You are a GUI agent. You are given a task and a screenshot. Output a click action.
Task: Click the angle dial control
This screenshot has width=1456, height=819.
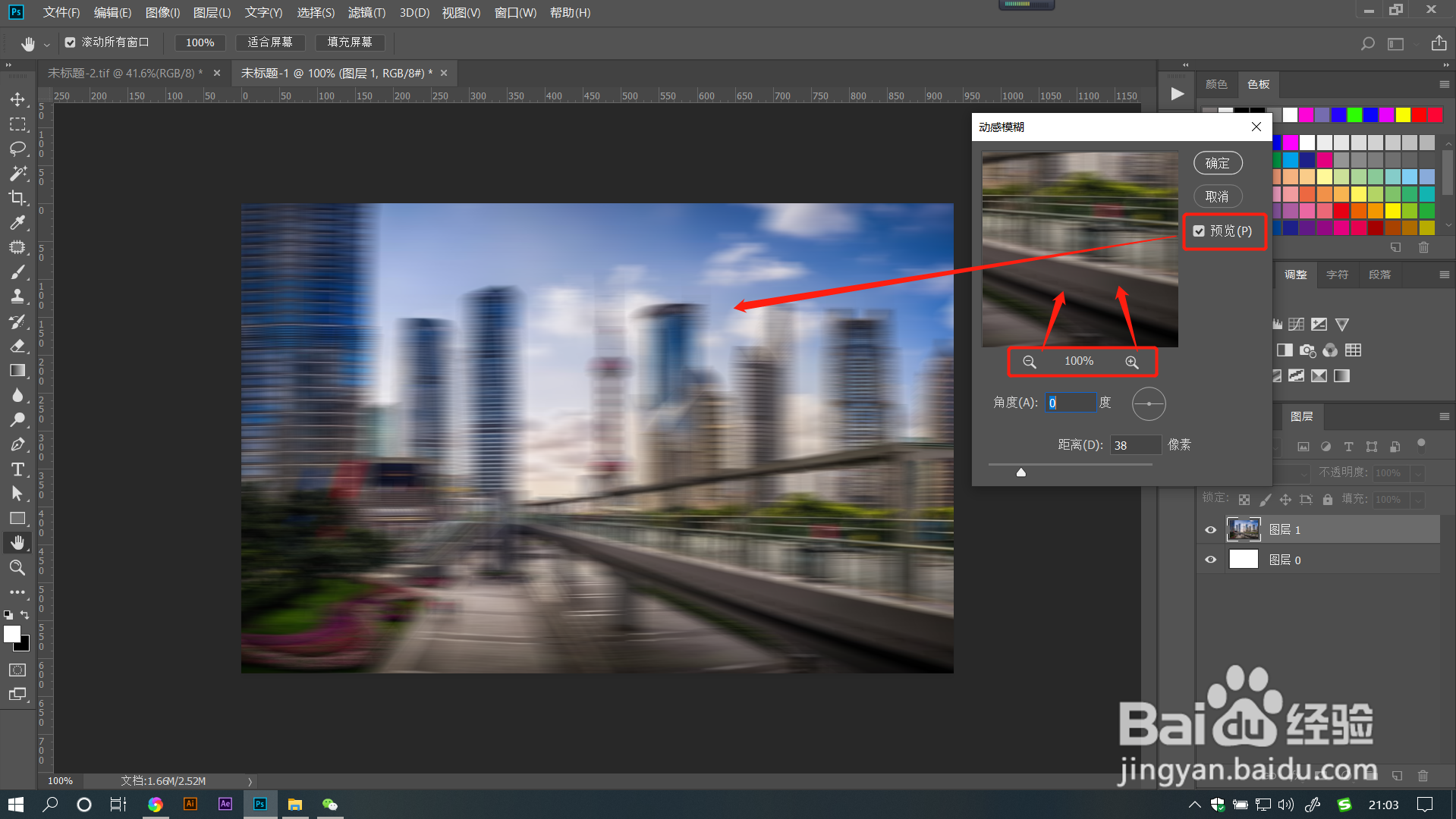[1148, 403]
